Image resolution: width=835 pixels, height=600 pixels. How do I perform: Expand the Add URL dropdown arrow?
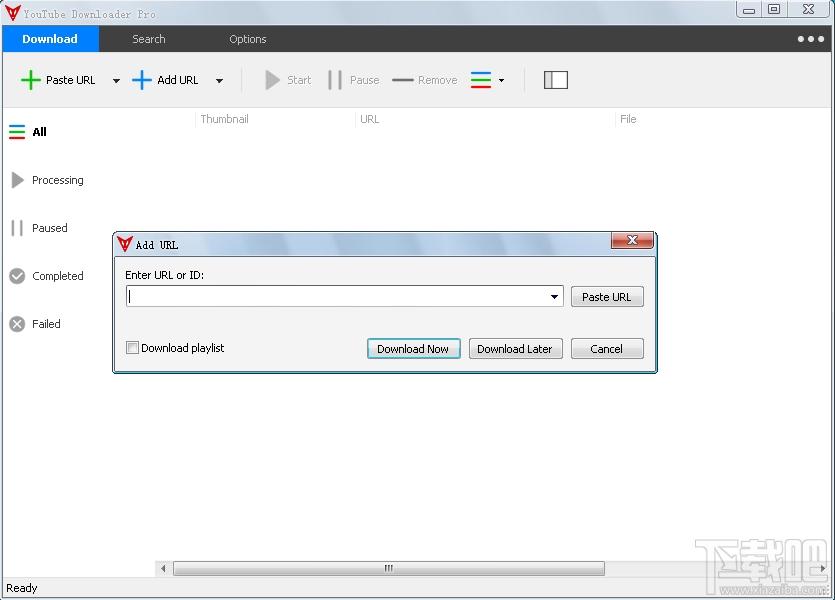click(219, 81)
